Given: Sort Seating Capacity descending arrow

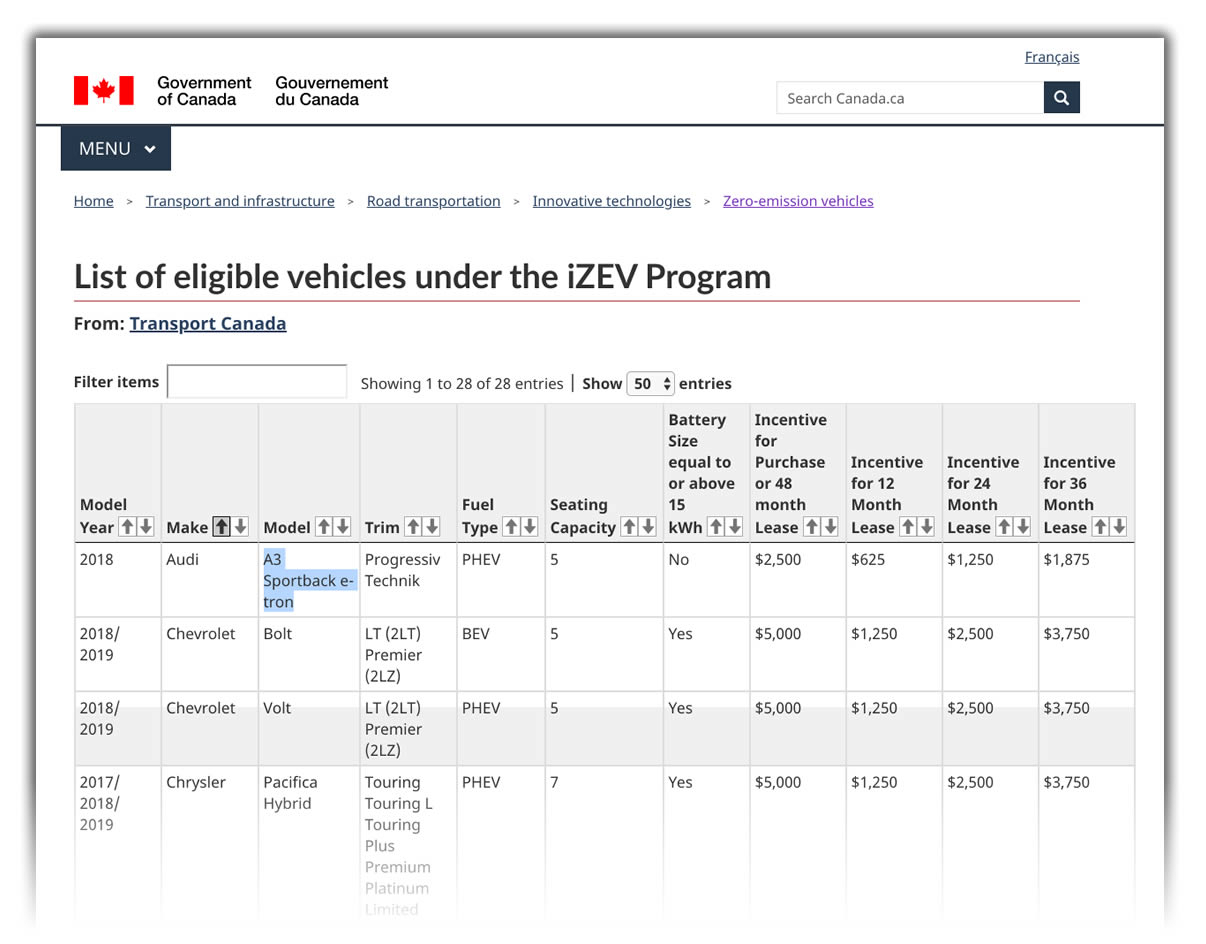Looking at the screenshot, I should pos(648,527).
